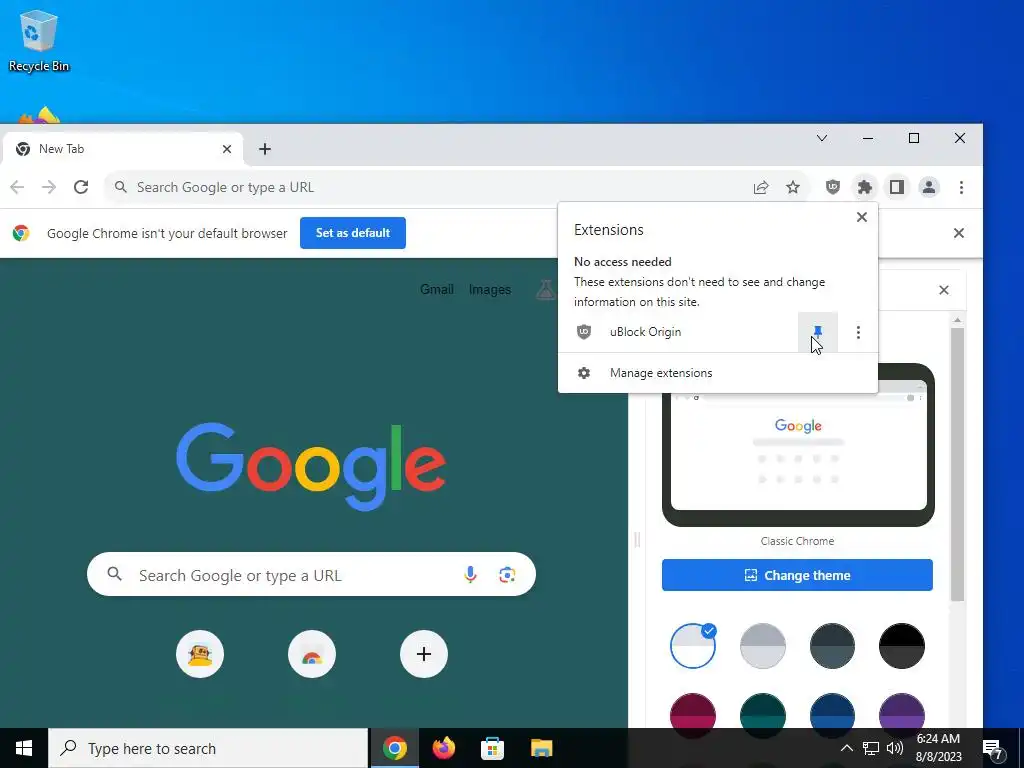Viewport: 1024px width, 768px height.
Task: Open the tab search chevron
Action: coord(822,138)
